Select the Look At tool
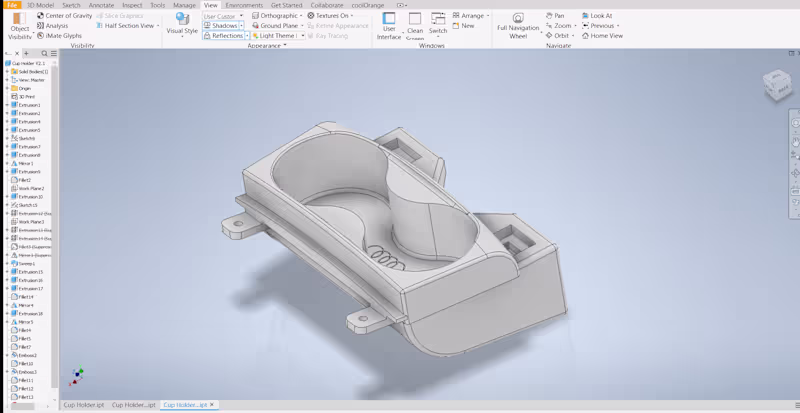The height and width of the screenshot is (413, 800). click(596, 16)
